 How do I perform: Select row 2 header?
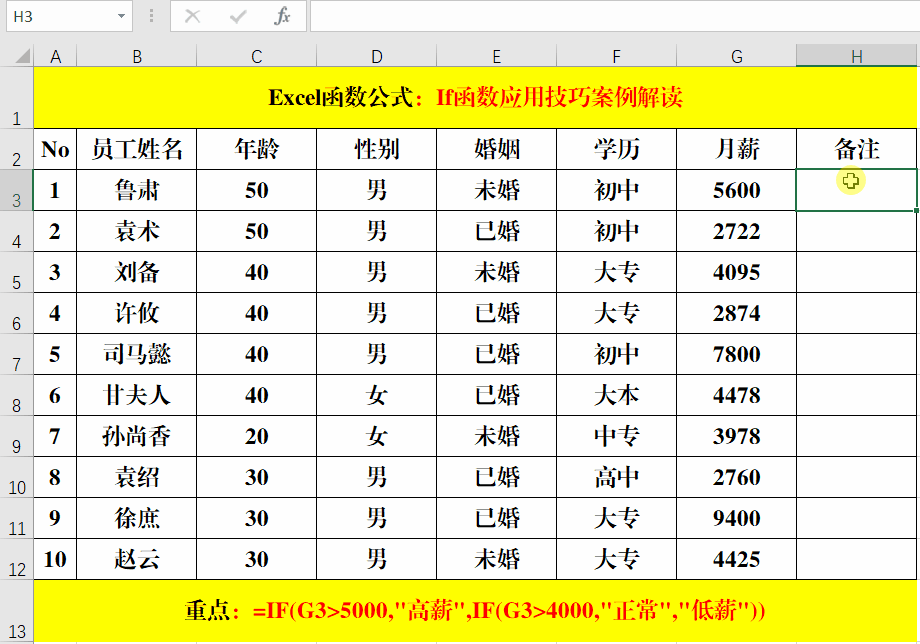click(x=16, y=149)
